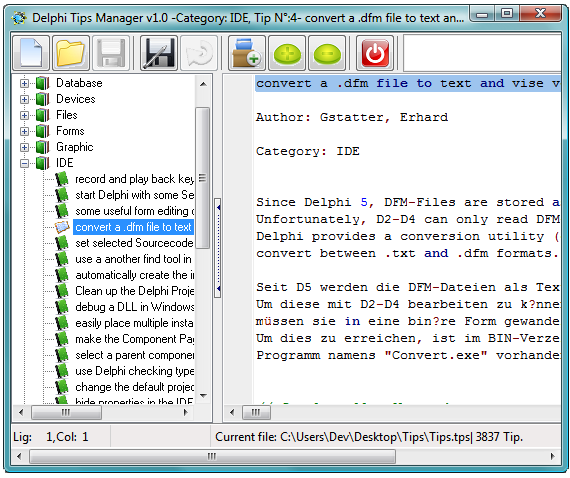Expand the Forms category node
570x478 pixels.
pyautogui.click(x=24, y=131)
